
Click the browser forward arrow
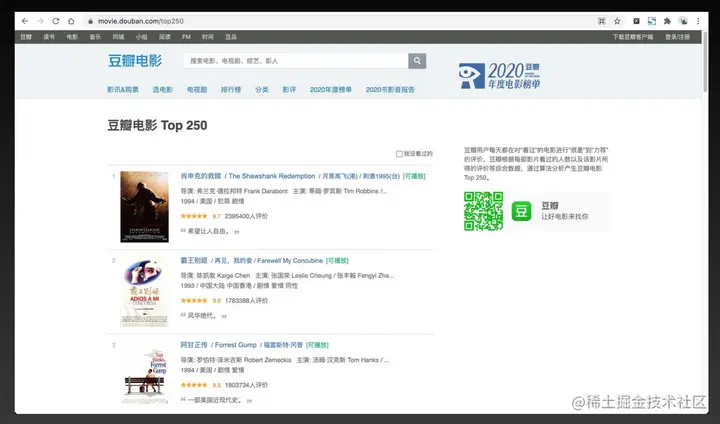(x=40, y=21)
